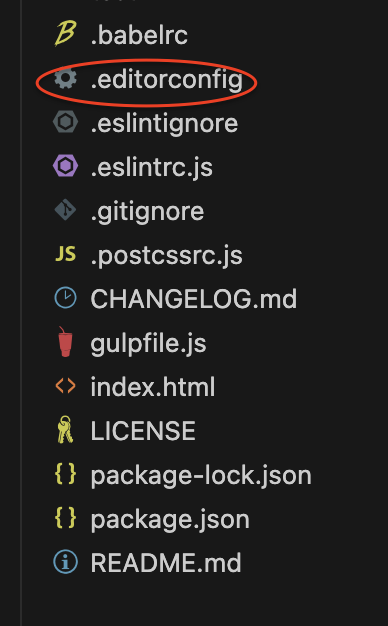Open the .babelrc file

(x=139, y=35)
